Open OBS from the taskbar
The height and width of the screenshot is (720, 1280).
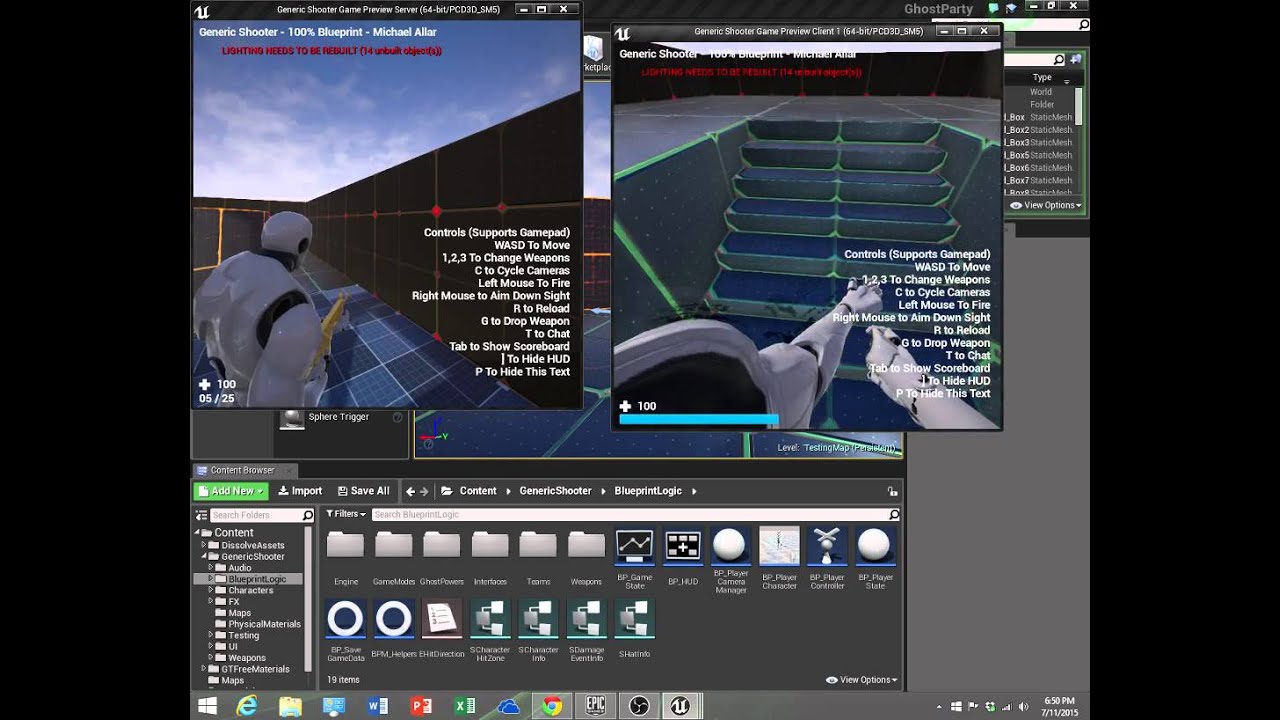640,706
